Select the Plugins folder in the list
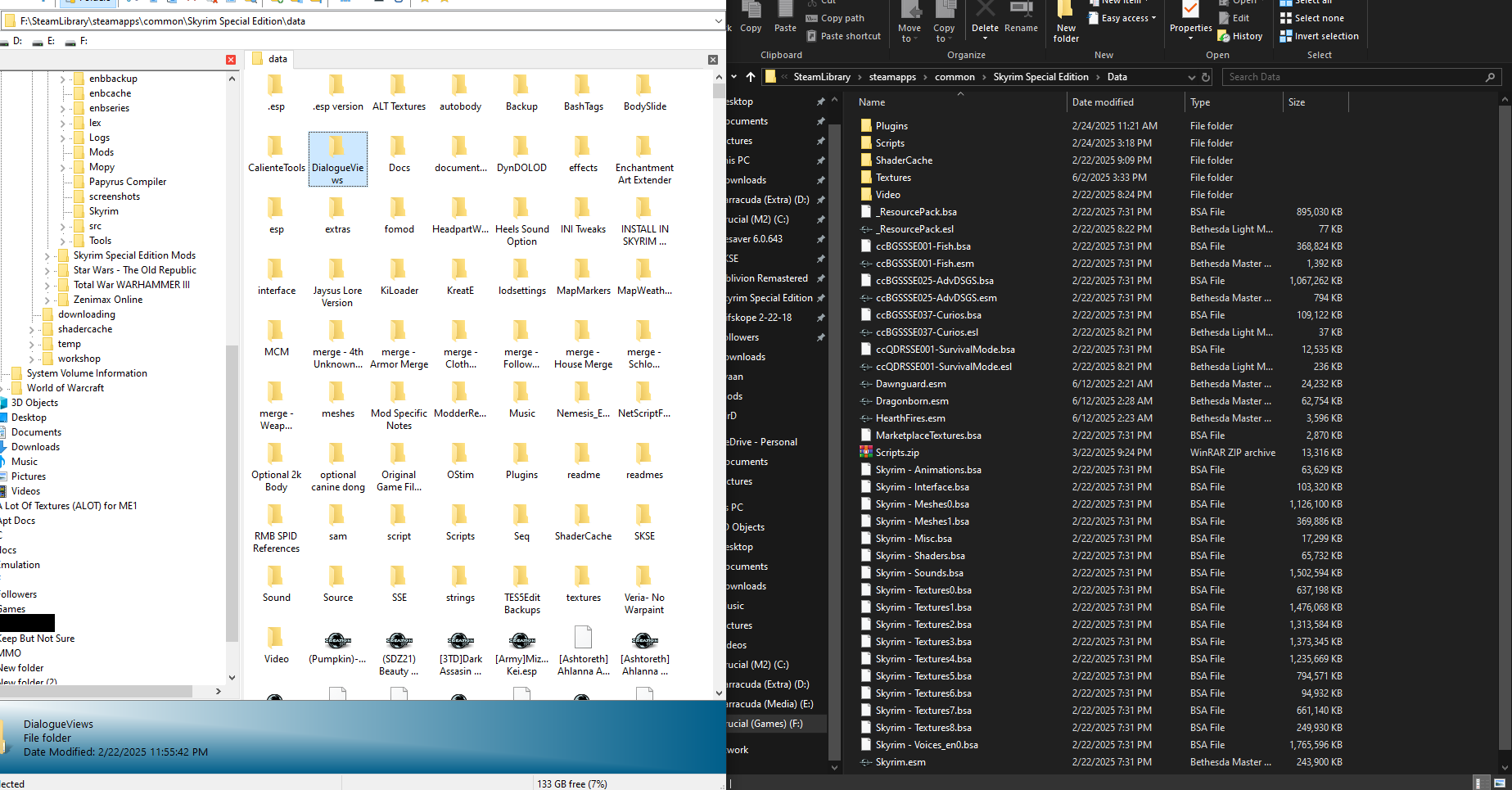 [891, 126]
